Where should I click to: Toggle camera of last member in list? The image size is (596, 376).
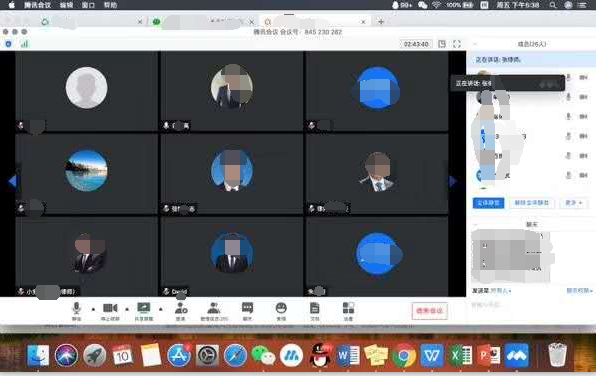583,175
